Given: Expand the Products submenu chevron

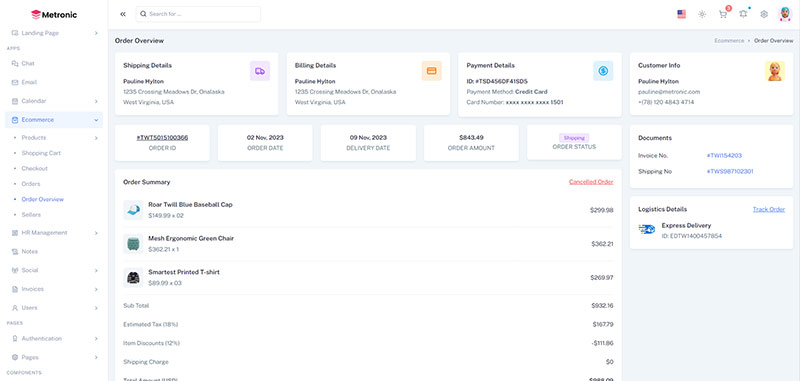Looking at the screenshot, I should [96, 138].
